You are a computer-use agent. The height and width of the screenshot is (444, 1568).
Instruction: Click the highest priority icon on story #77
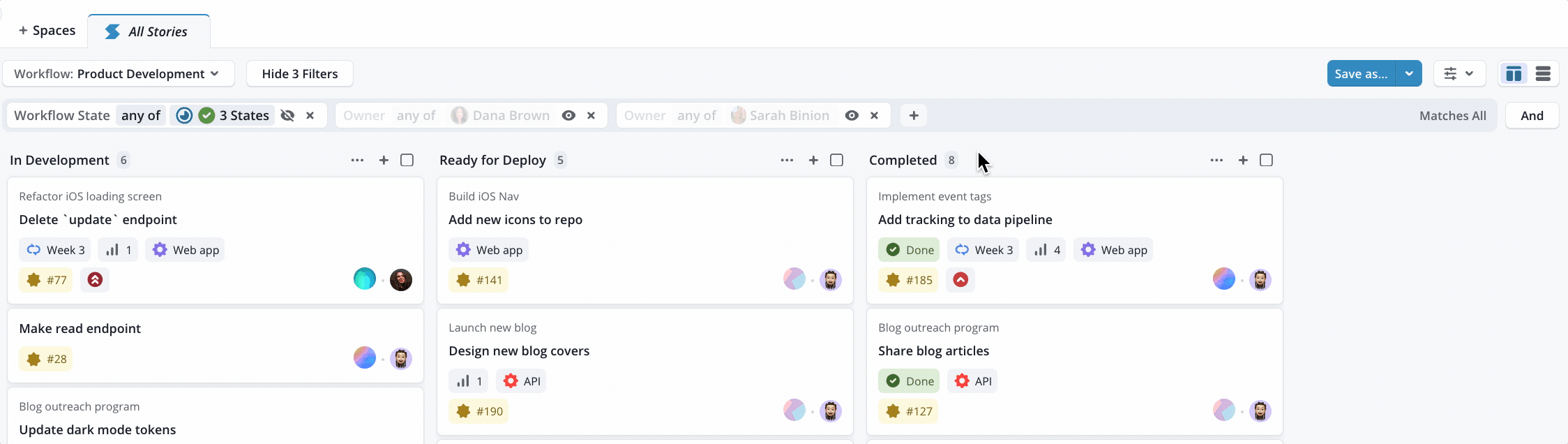pos(95,280)
